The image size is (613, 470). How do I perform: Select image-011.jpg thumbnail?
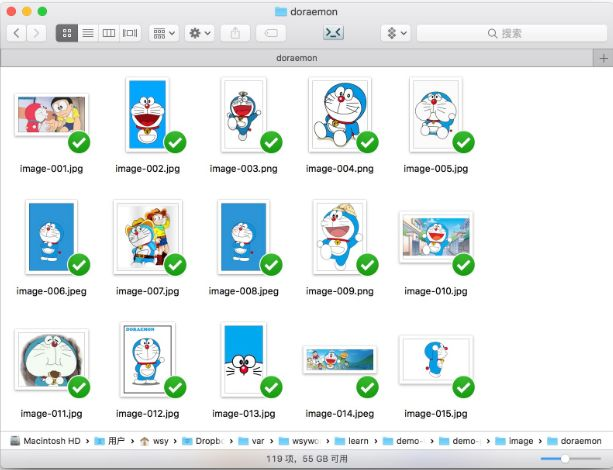pyautogui.click(x=52, y=360)
